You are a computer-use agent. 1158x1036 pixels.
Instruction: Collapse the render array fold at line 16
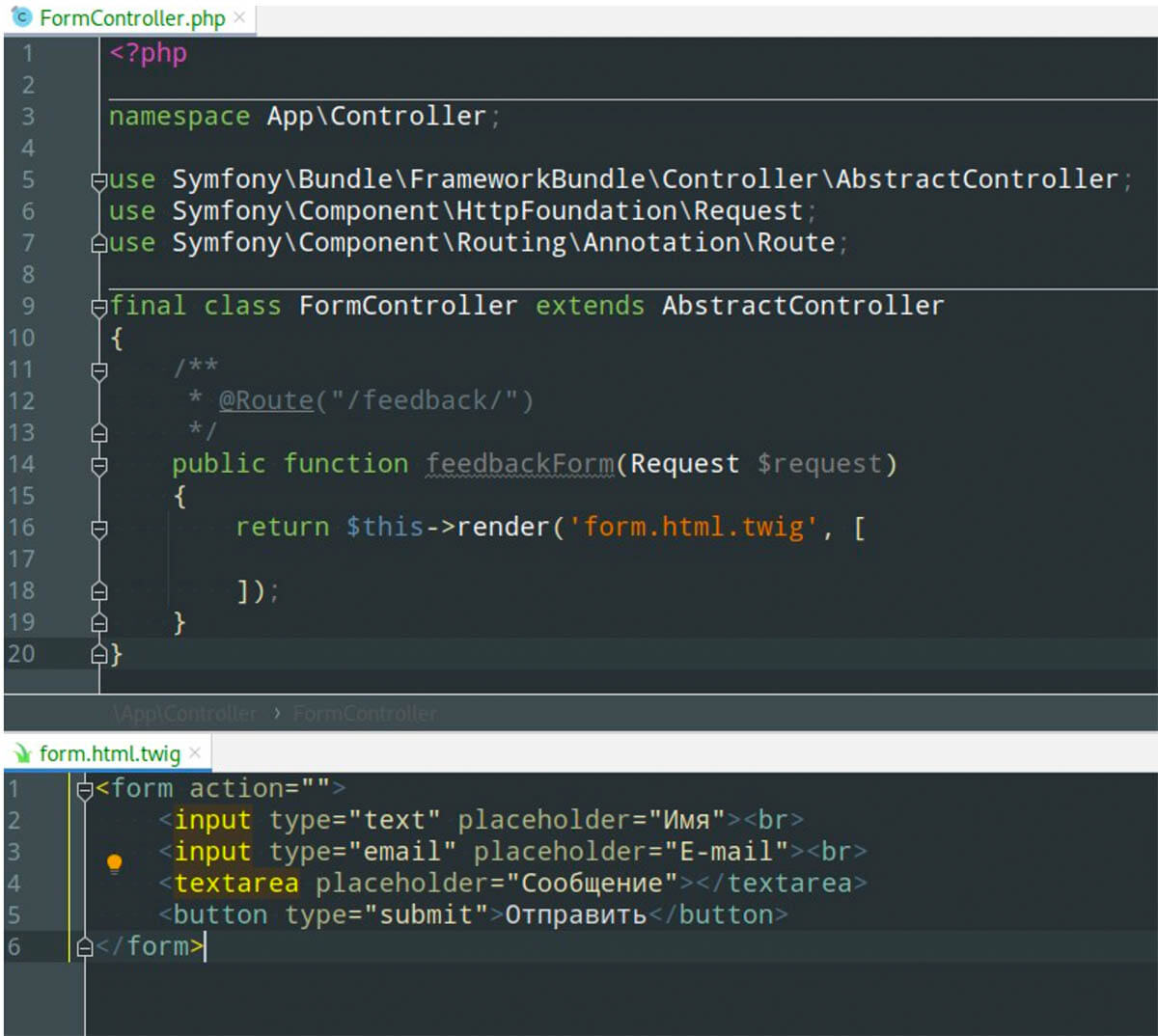[x=100, y=527]
